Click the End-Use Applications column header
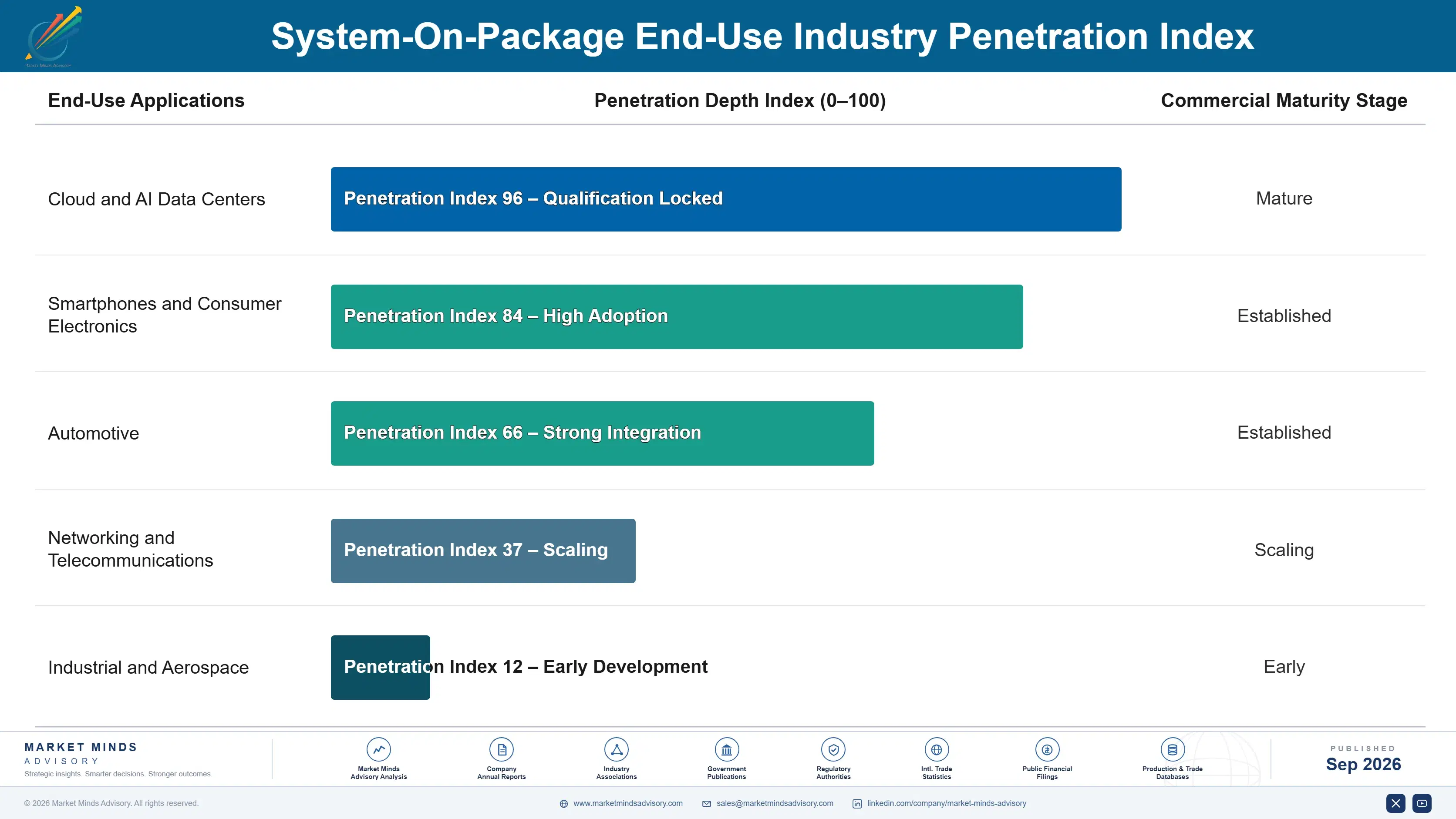 click(x=146, y=101)
